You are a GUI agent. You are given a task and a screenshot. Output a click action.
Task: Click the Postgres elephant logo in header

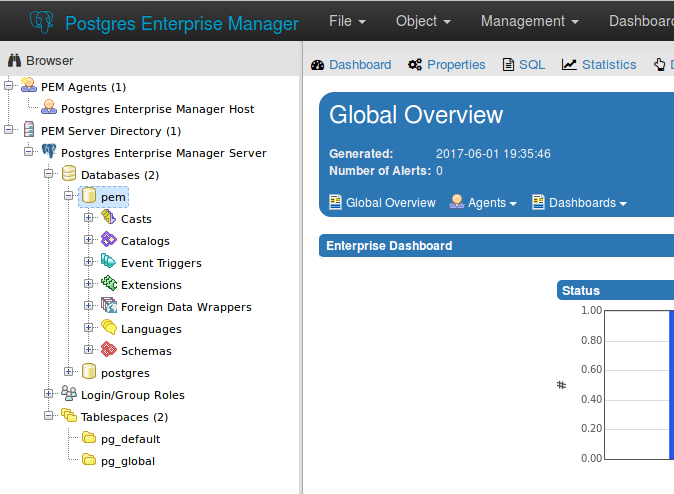[42, 21]
